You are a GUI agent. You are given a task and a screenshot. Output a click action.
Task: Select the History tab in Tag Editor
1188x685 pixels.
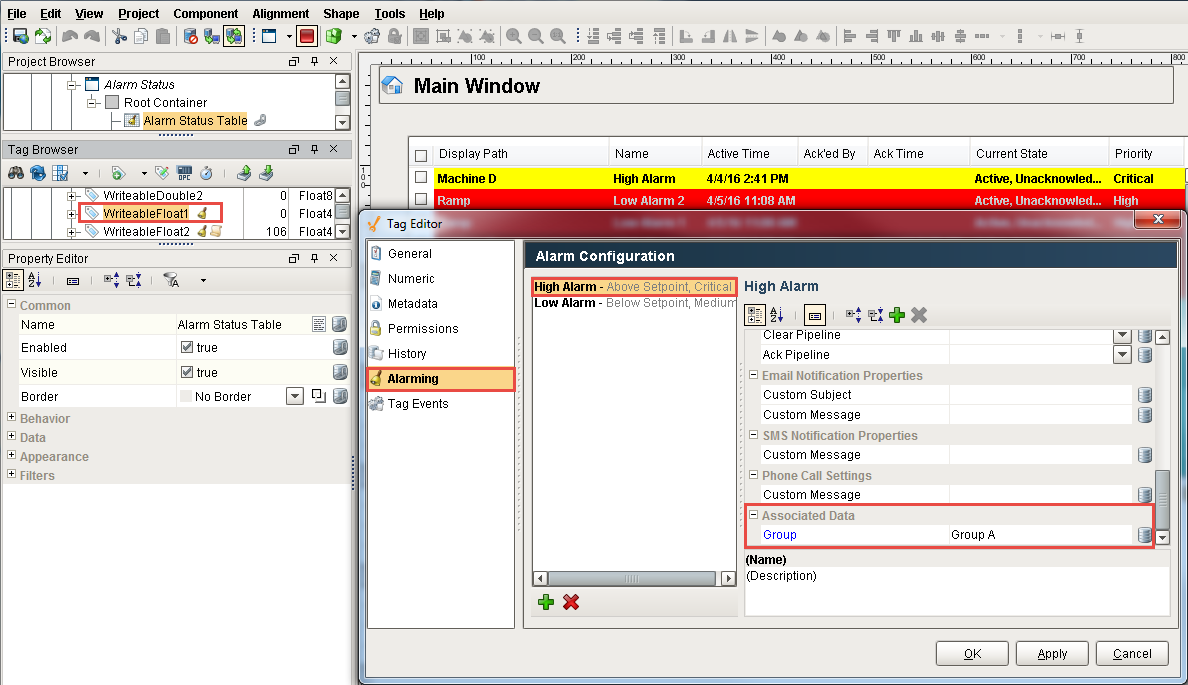point(441,354)
